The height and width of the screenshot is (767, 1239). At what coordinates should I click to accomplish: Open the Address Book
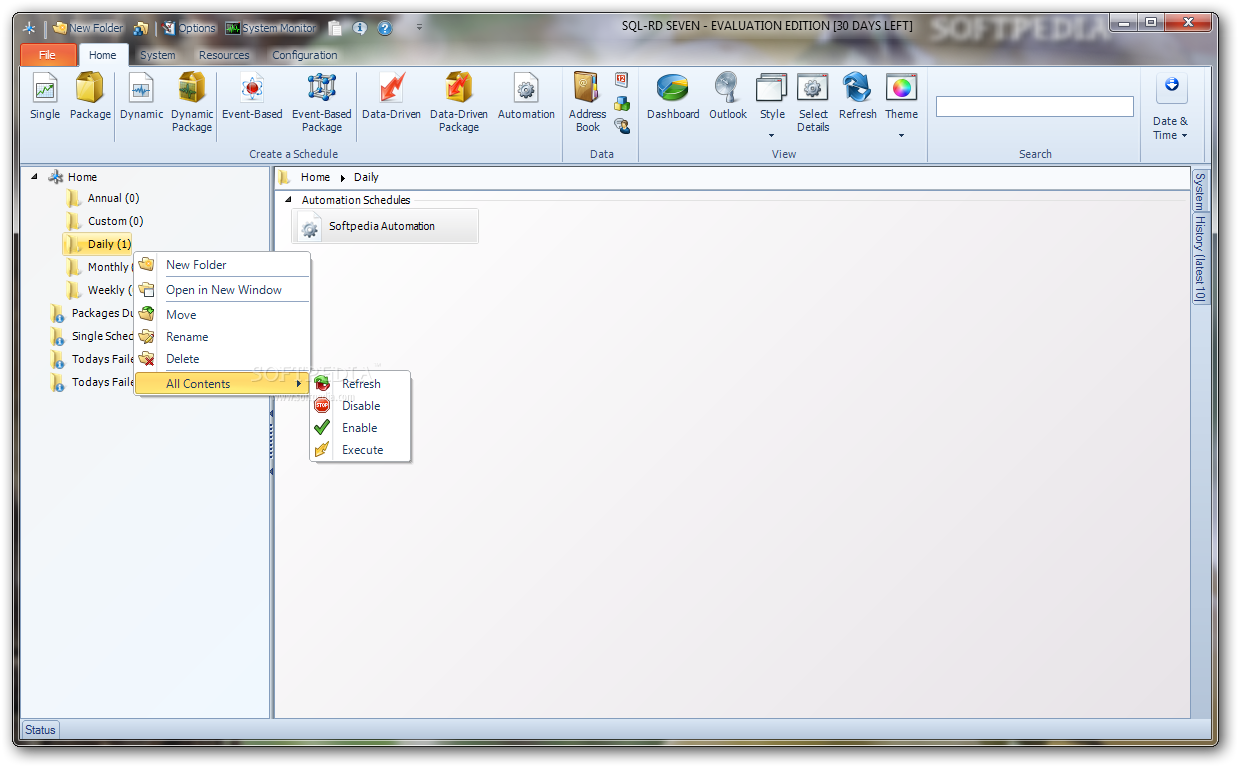[x=588, y=103]
